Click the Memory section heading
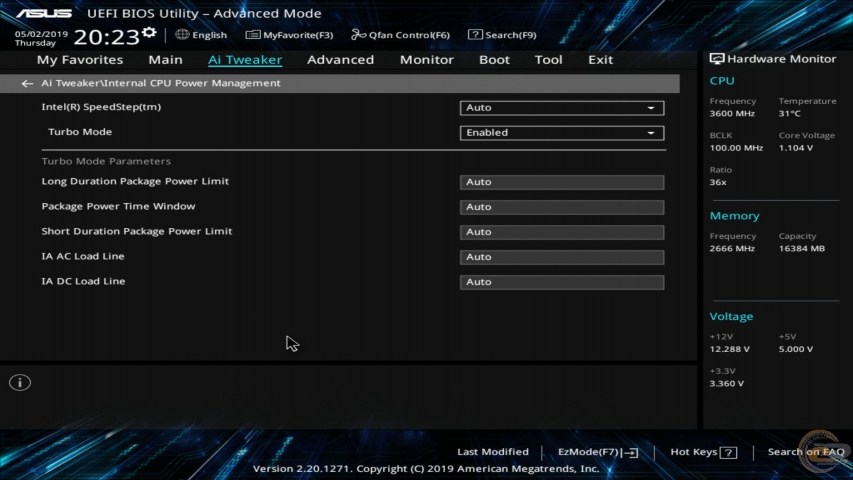 (734, 216)
